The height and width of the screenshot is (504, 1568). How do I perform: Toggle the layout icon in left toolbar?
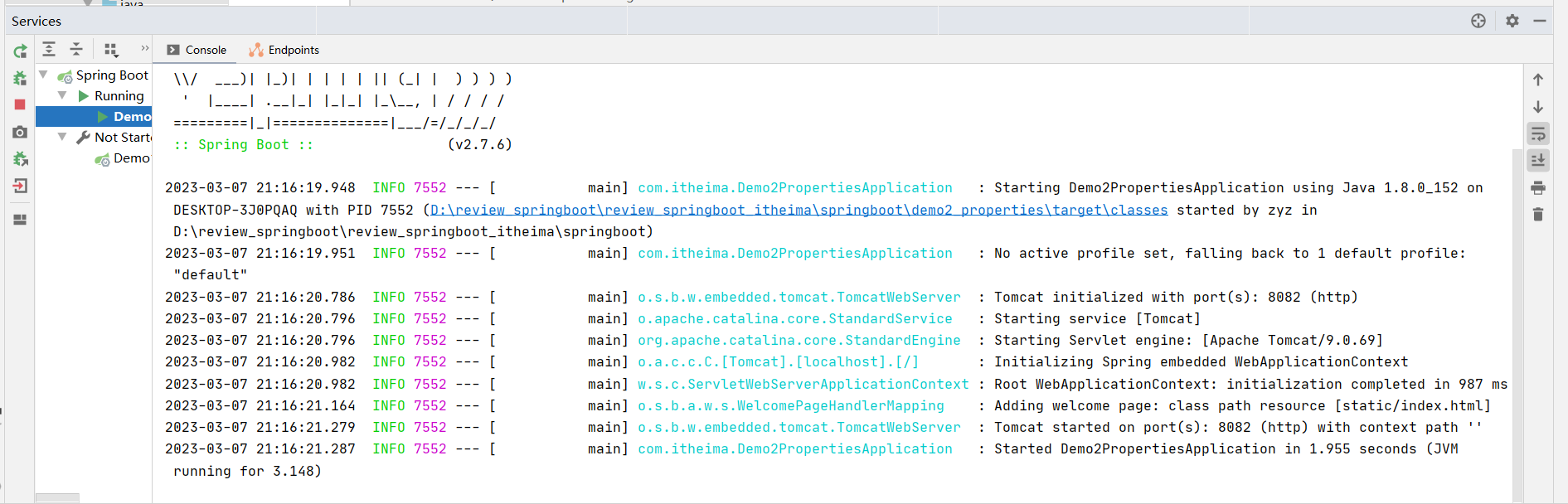click(20, 220)
